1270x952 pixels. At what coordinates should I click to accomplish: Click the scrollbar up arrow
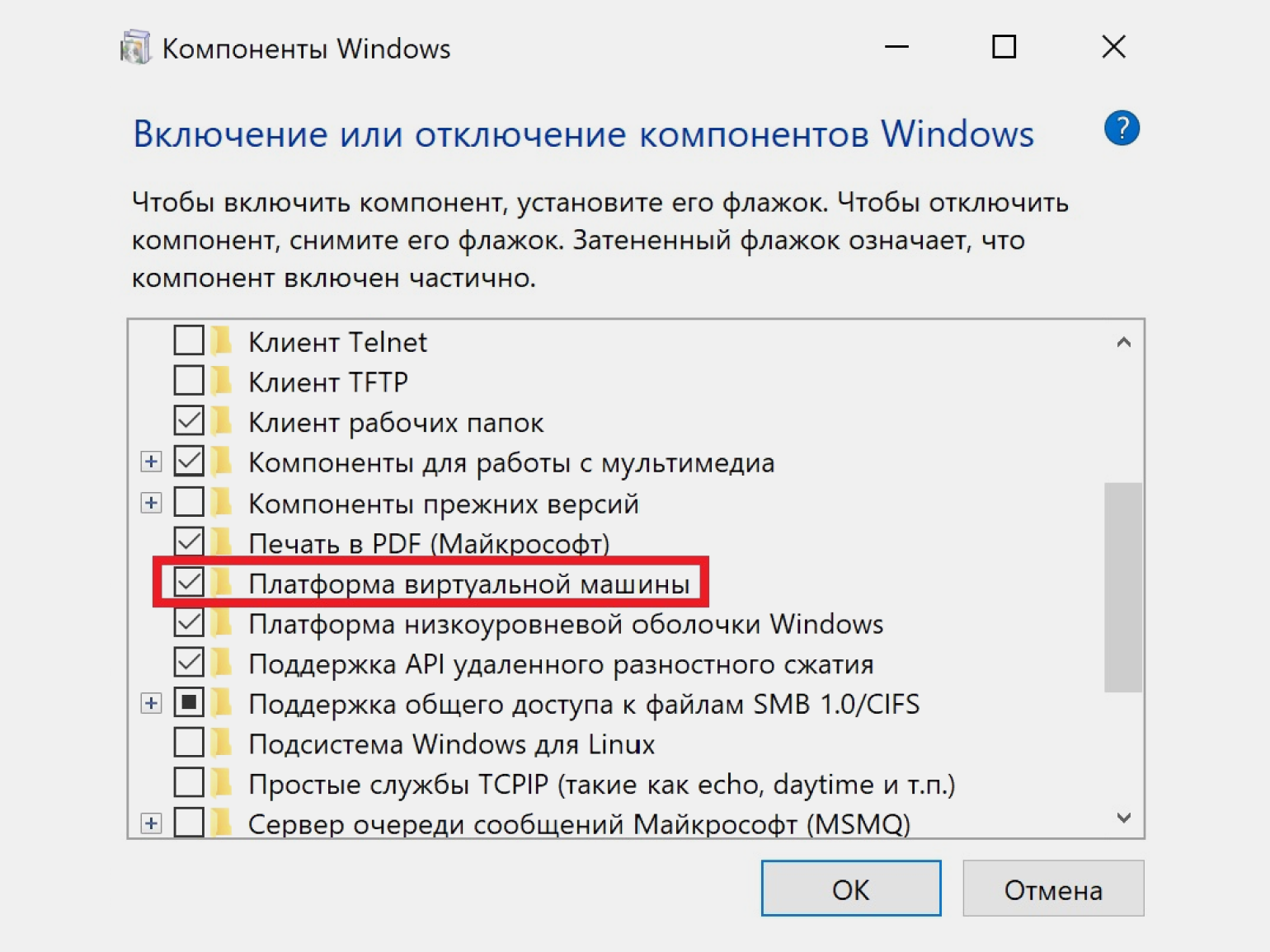click(1123, 342)
